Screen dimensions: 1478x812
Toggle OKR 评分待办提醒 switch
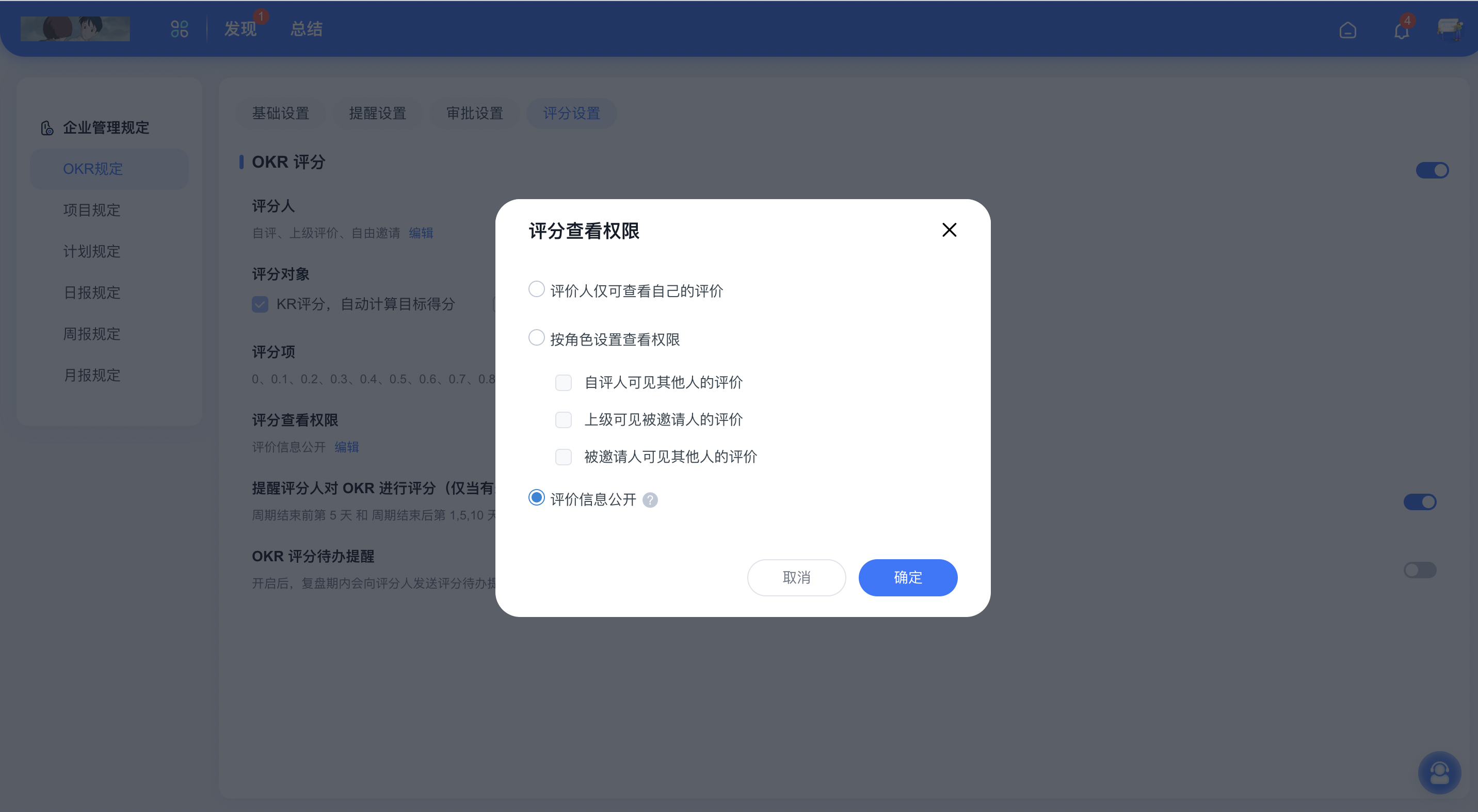(x=1420, y=570)
